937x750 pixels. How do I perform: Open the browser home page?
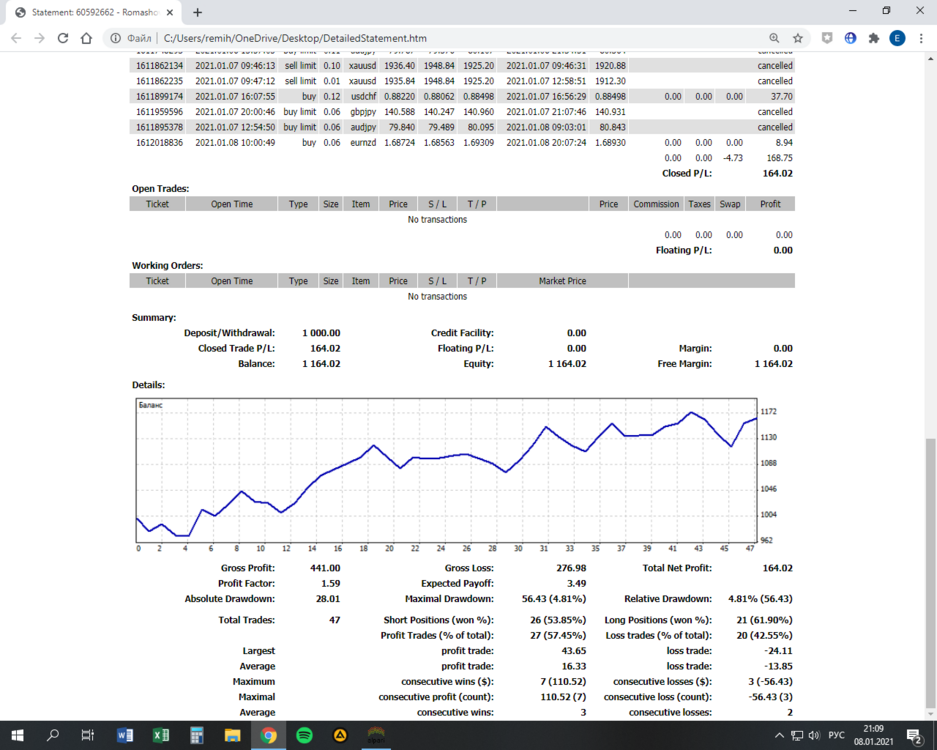click(87, 38)
